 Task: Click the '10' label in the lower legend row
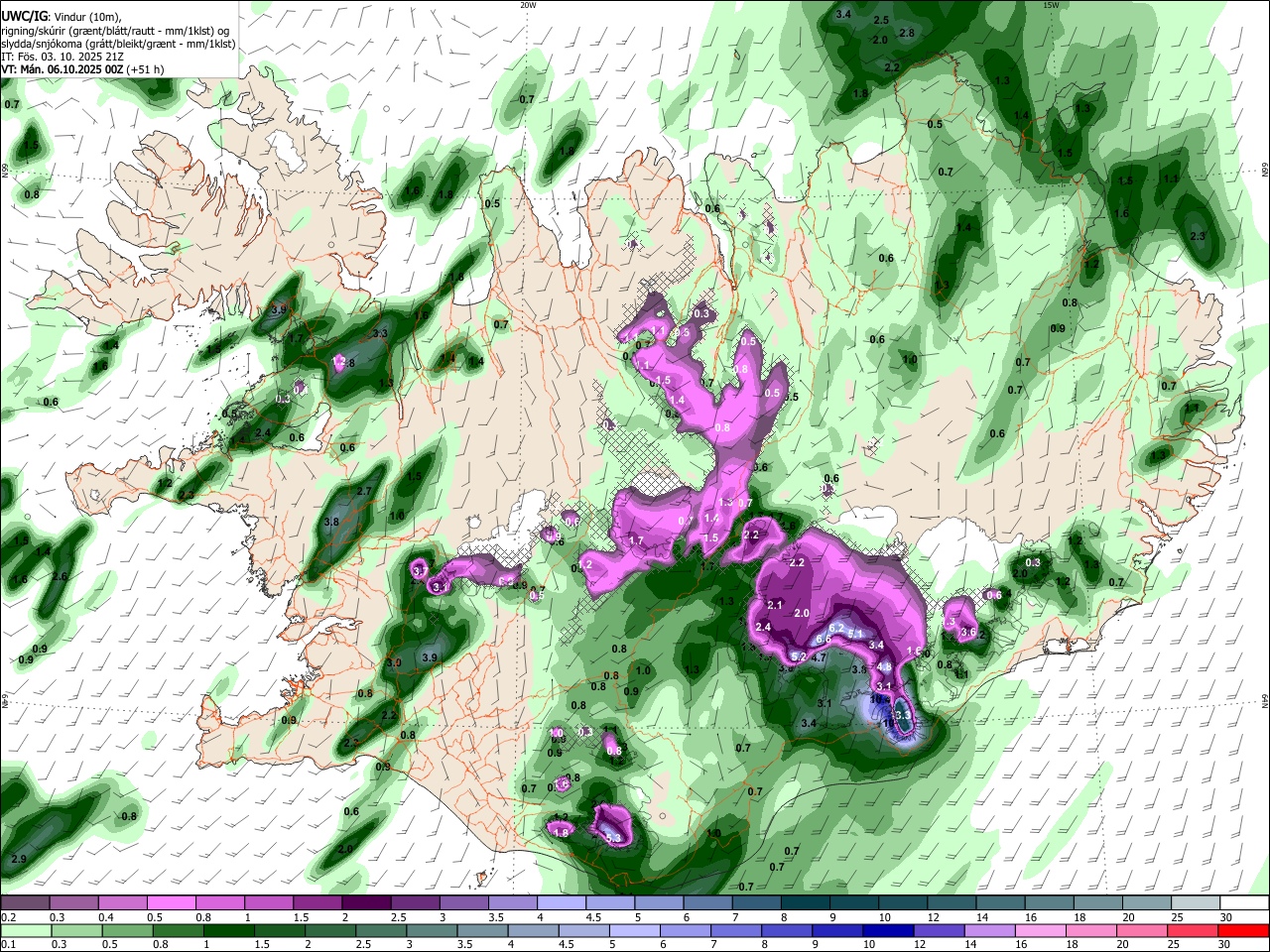pyautogui.click(x=868, y=944)
